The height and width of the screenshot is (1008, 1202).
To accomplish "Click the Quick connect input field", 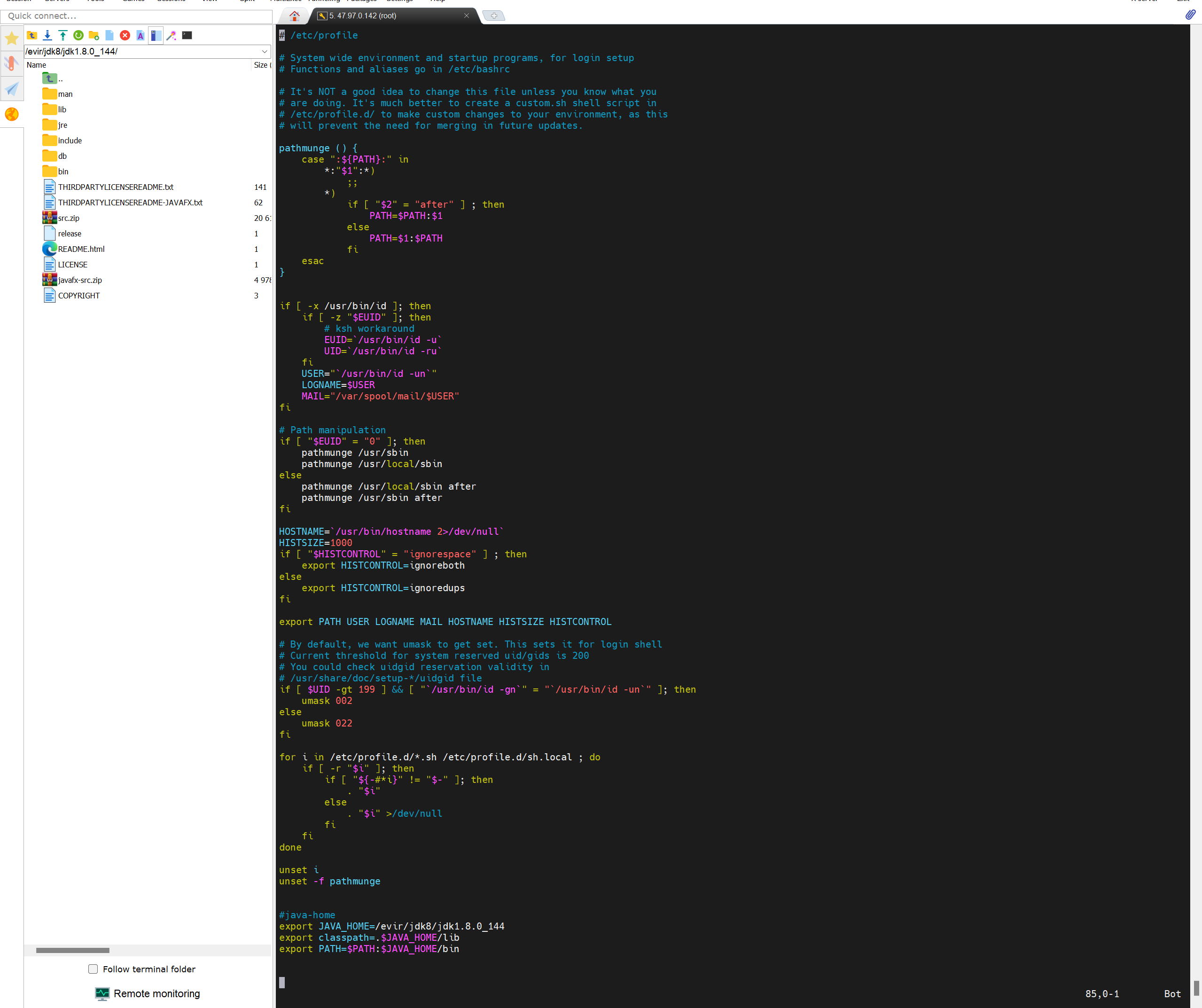I will tap(136, 16).
